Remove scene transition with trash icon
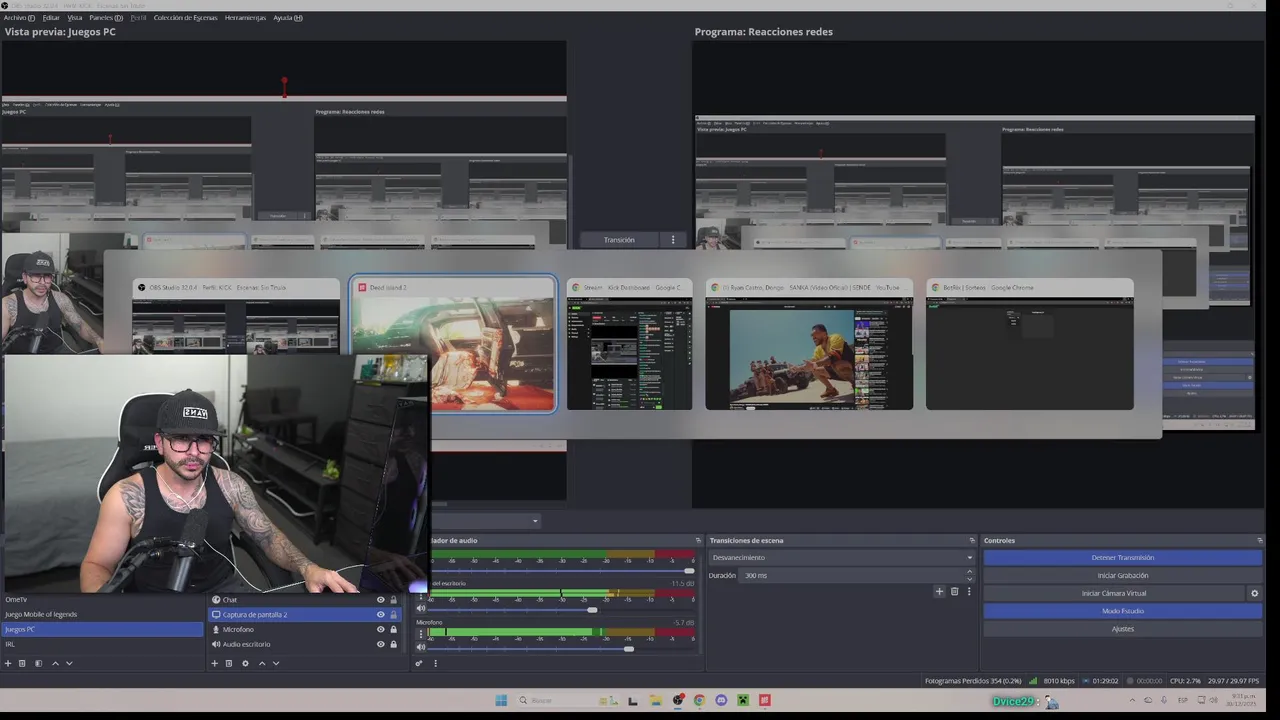The height and width of the screenshot is (720, 1280). pyautogui.click(x=954, y=591)
